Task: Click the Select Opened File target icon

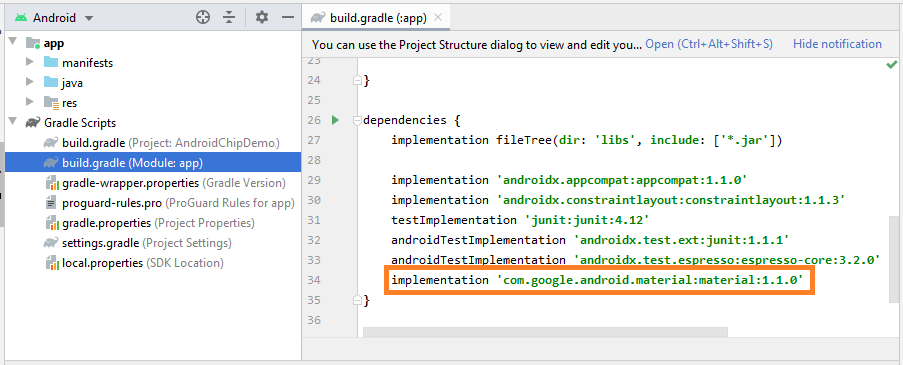Action: [x=203, y=17]
